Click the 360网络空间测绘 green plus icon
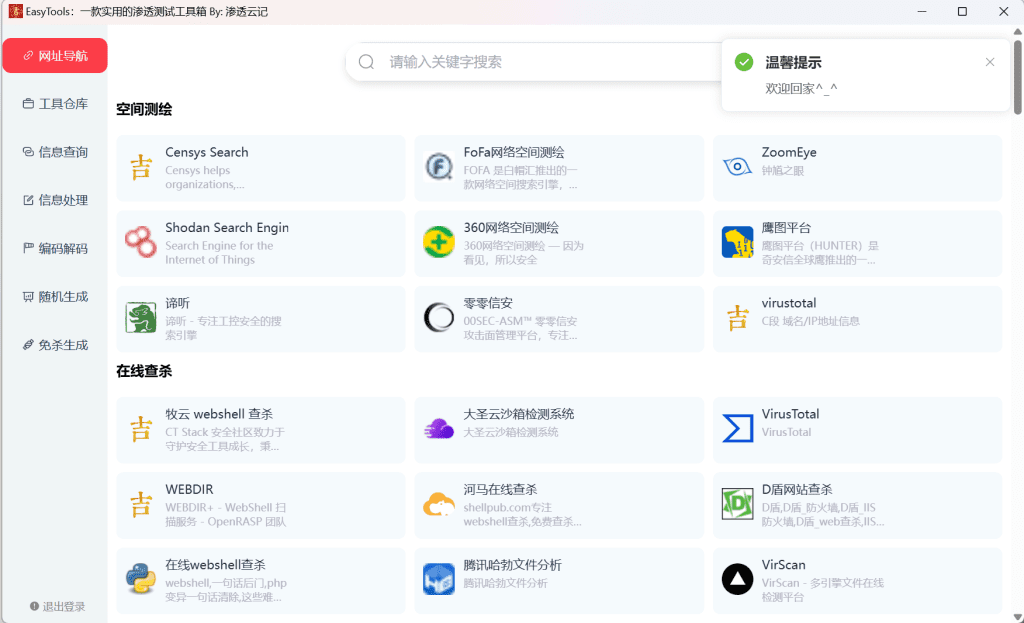Screen dimensions: 1024x623 (x=439, y=242)
